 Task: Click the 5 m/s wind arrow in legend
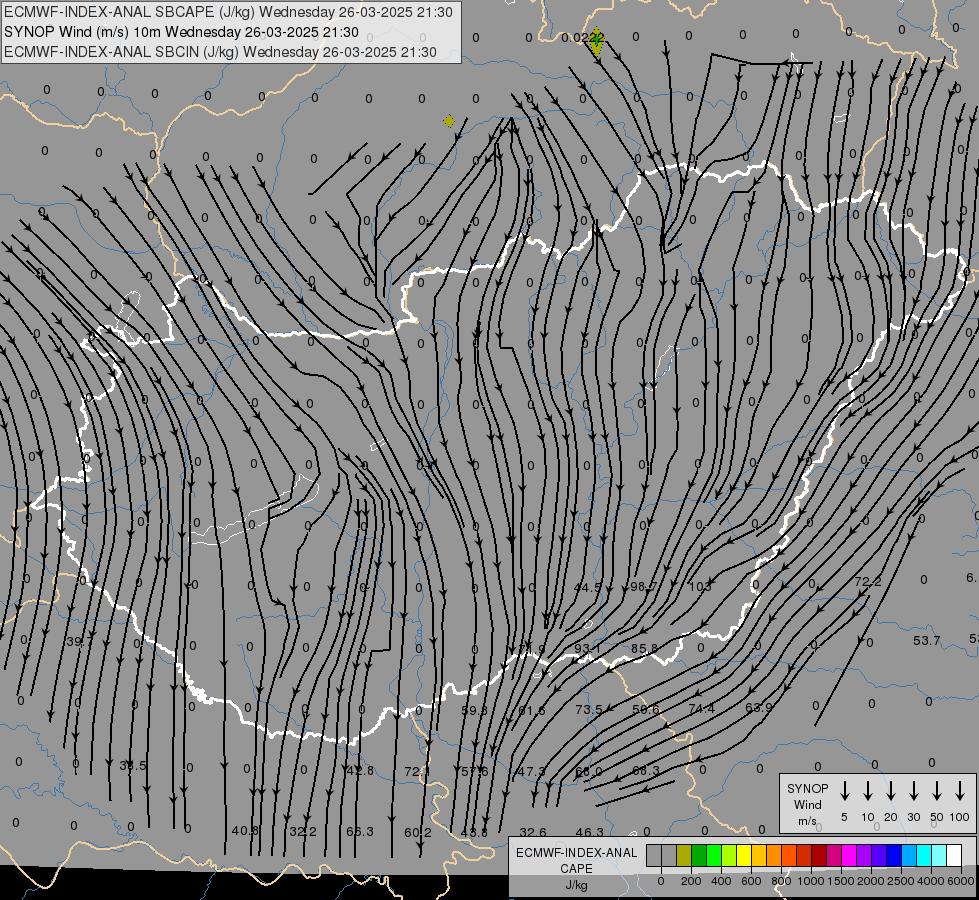845,791
